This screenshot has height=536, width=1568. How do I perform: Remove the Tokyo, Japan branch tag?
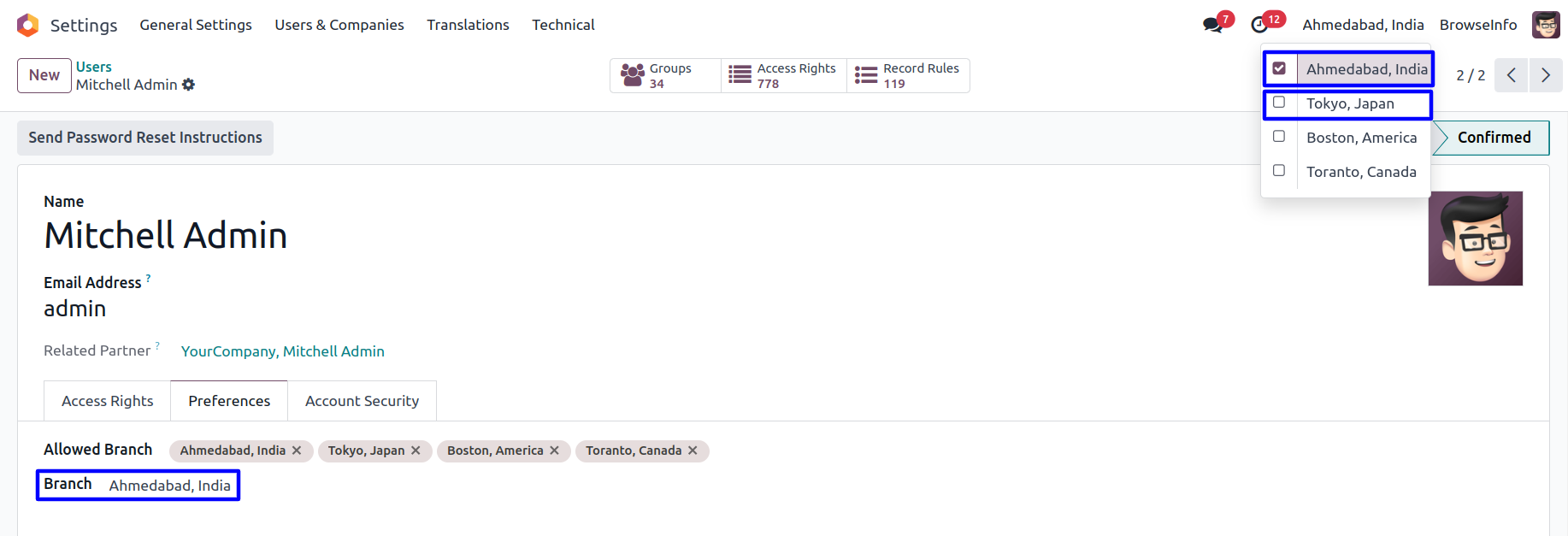tap(416, 451)
